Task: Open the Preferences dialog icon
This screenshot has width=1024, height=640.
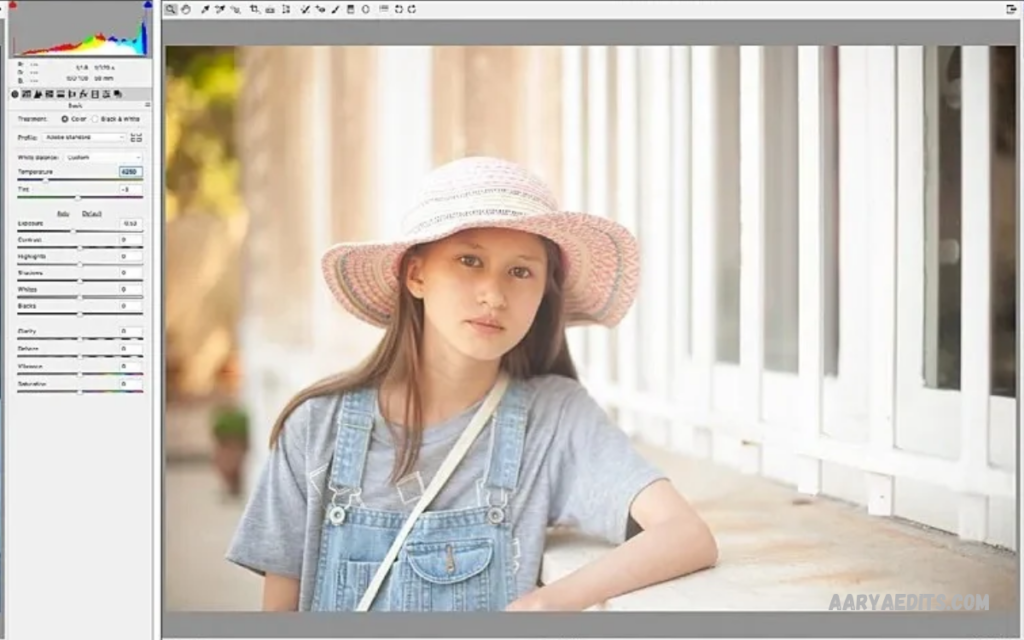Action: [384, 8]
